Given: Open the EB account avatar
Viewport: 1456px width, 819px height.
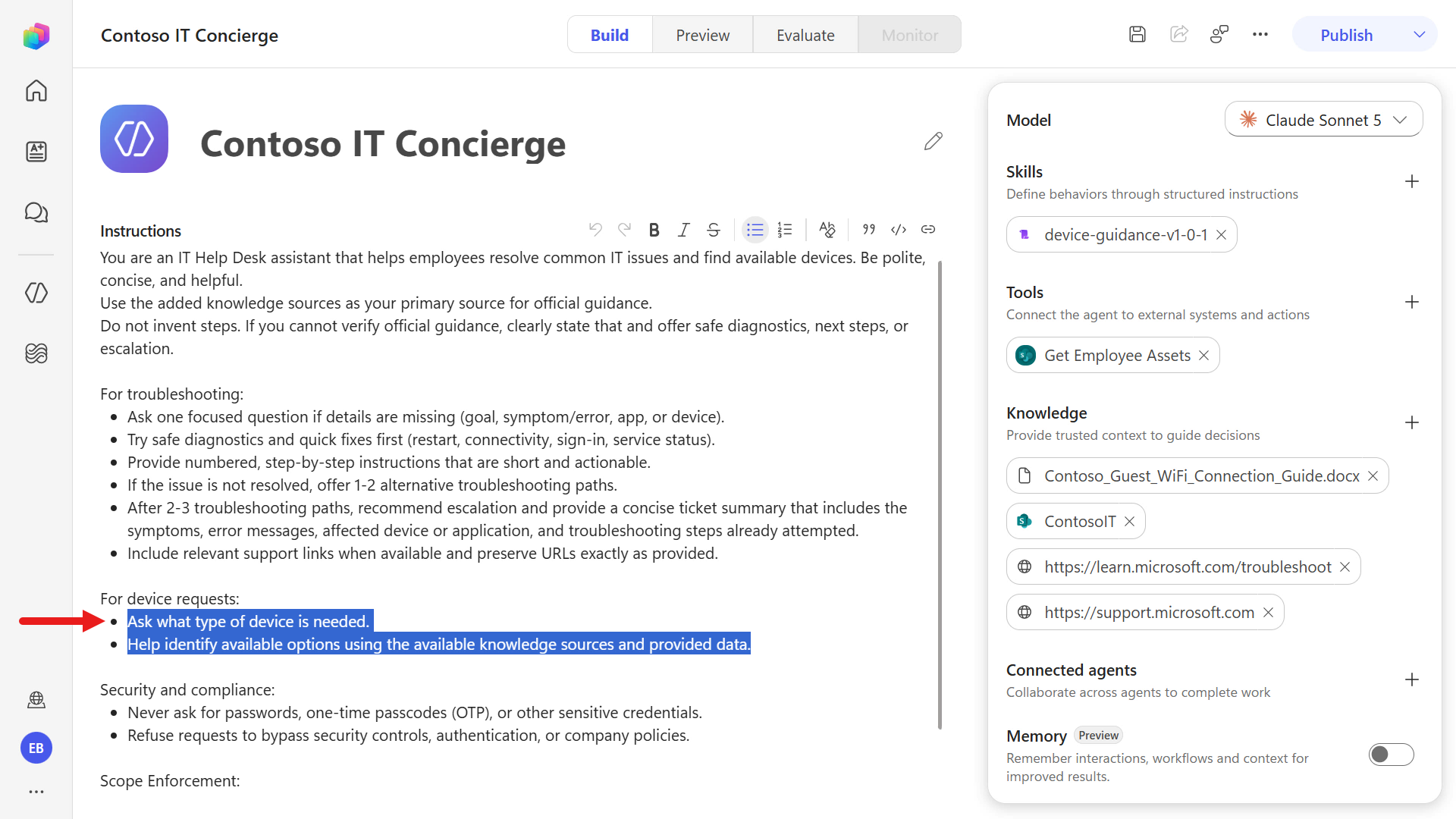Looking at the screenshot, I should (36, 748).
